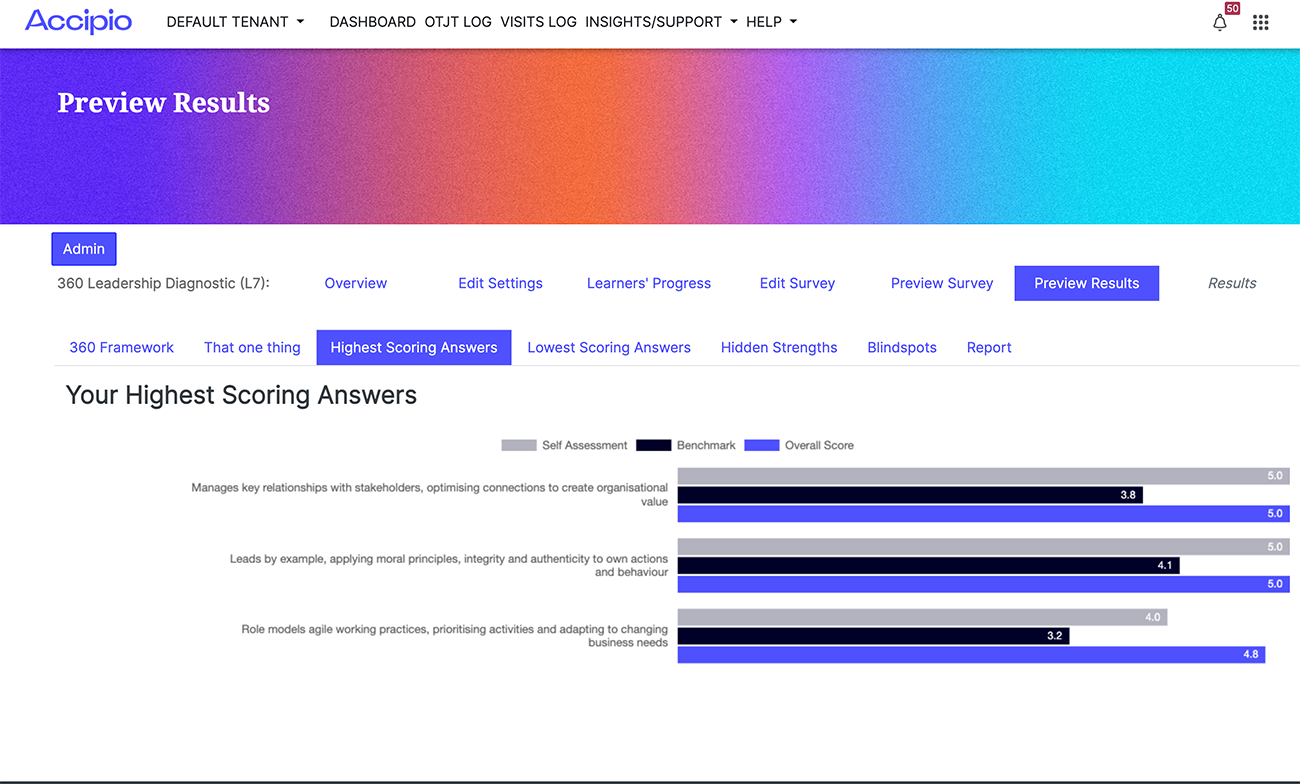Open the Edit Settings link
This screenshot has height=784, width=1300.
click(500, 283)
